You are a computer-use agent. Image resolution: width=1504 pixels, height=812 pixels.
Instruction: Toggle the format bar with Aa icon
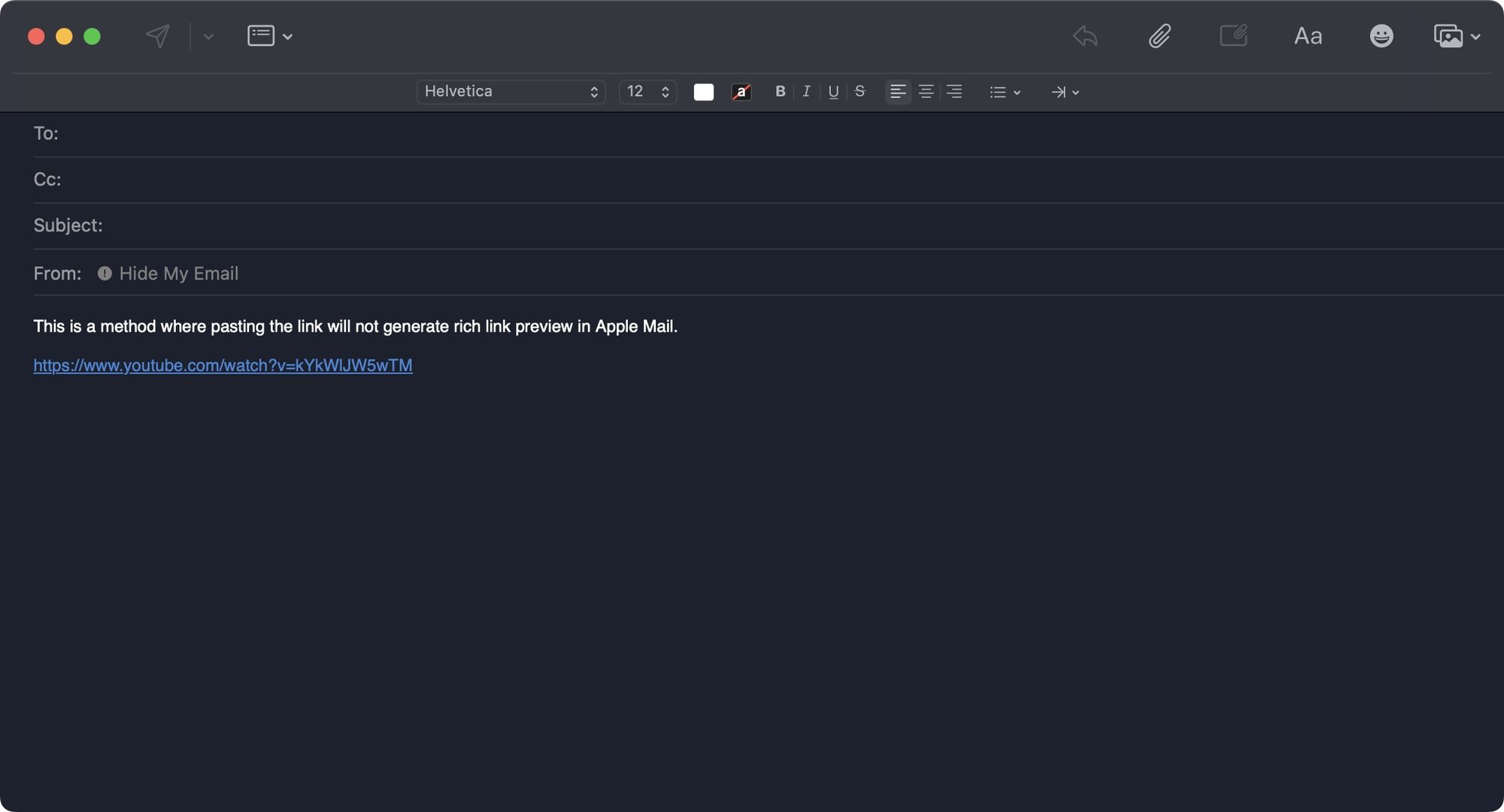click(x=1308, y=36)
